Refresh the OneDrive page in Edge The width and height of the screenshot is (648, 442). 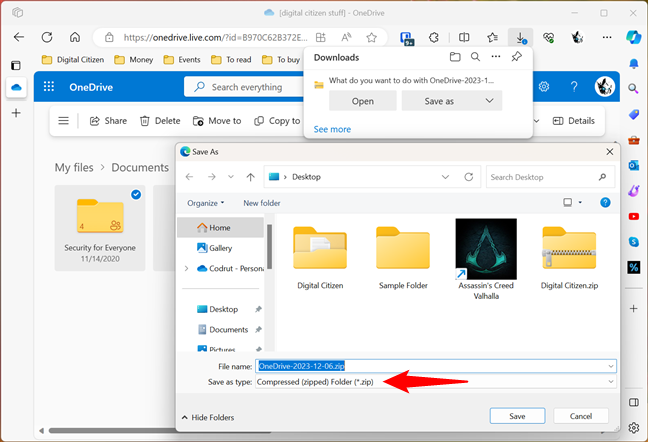point(47,37)
